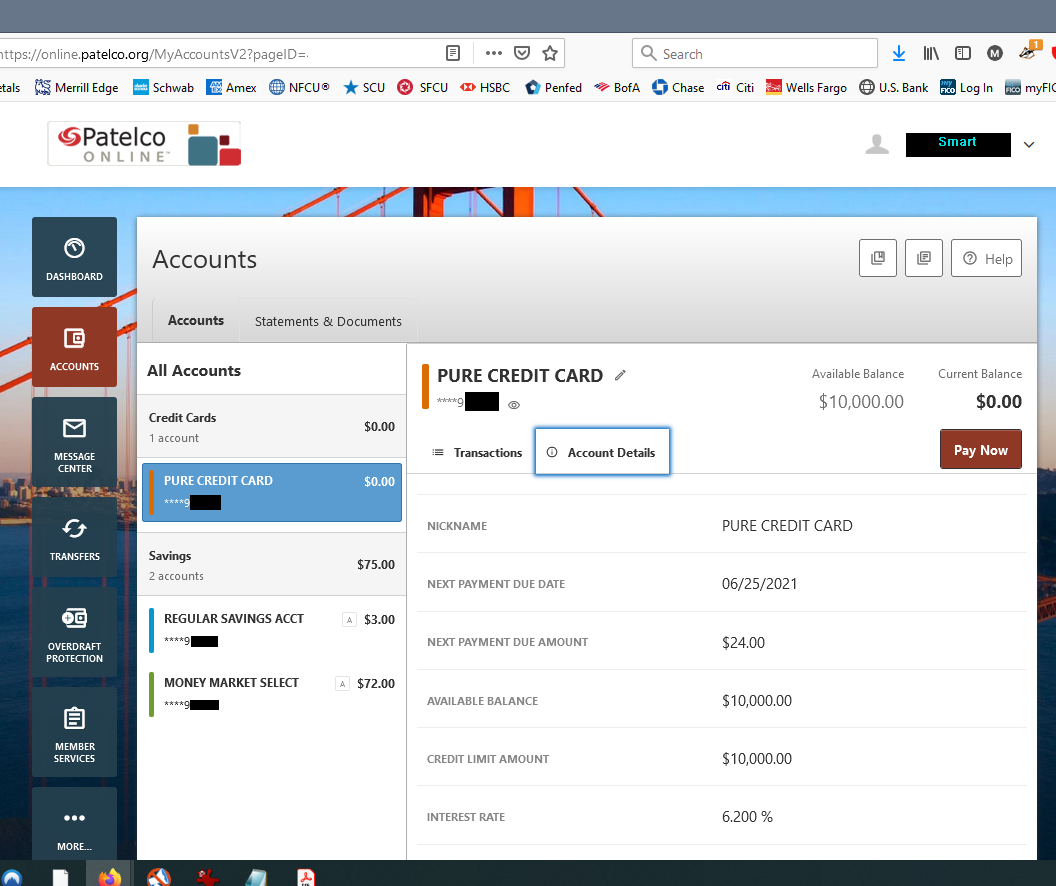
Task: Open Overdraft Protection settings
Action: [74, 630]
